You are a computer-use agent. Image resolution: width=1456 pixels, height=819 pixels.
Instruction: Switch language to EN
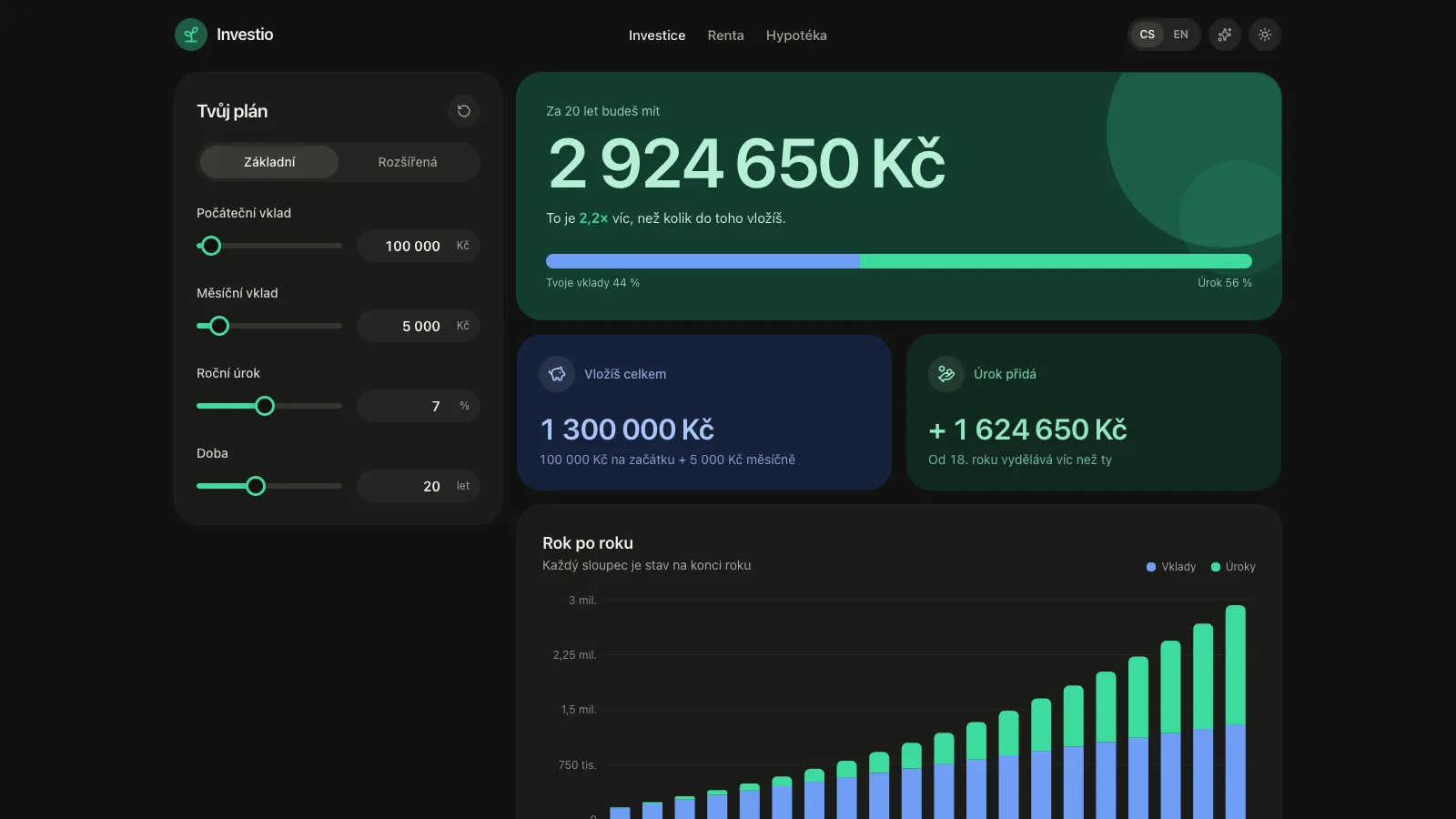pos(1181,35)
